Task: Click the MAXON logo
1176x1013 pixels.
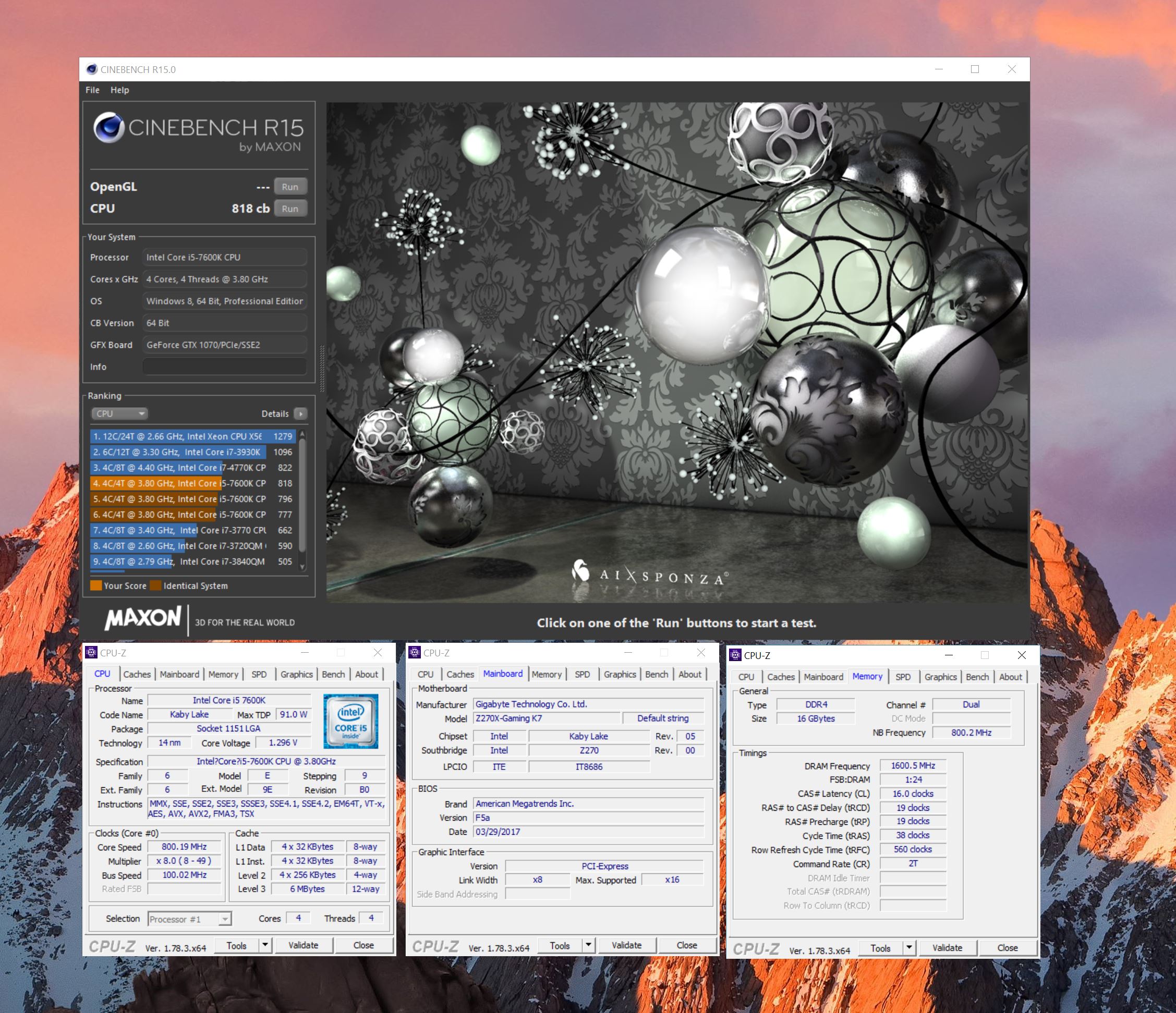Action: tap(142, 618)
